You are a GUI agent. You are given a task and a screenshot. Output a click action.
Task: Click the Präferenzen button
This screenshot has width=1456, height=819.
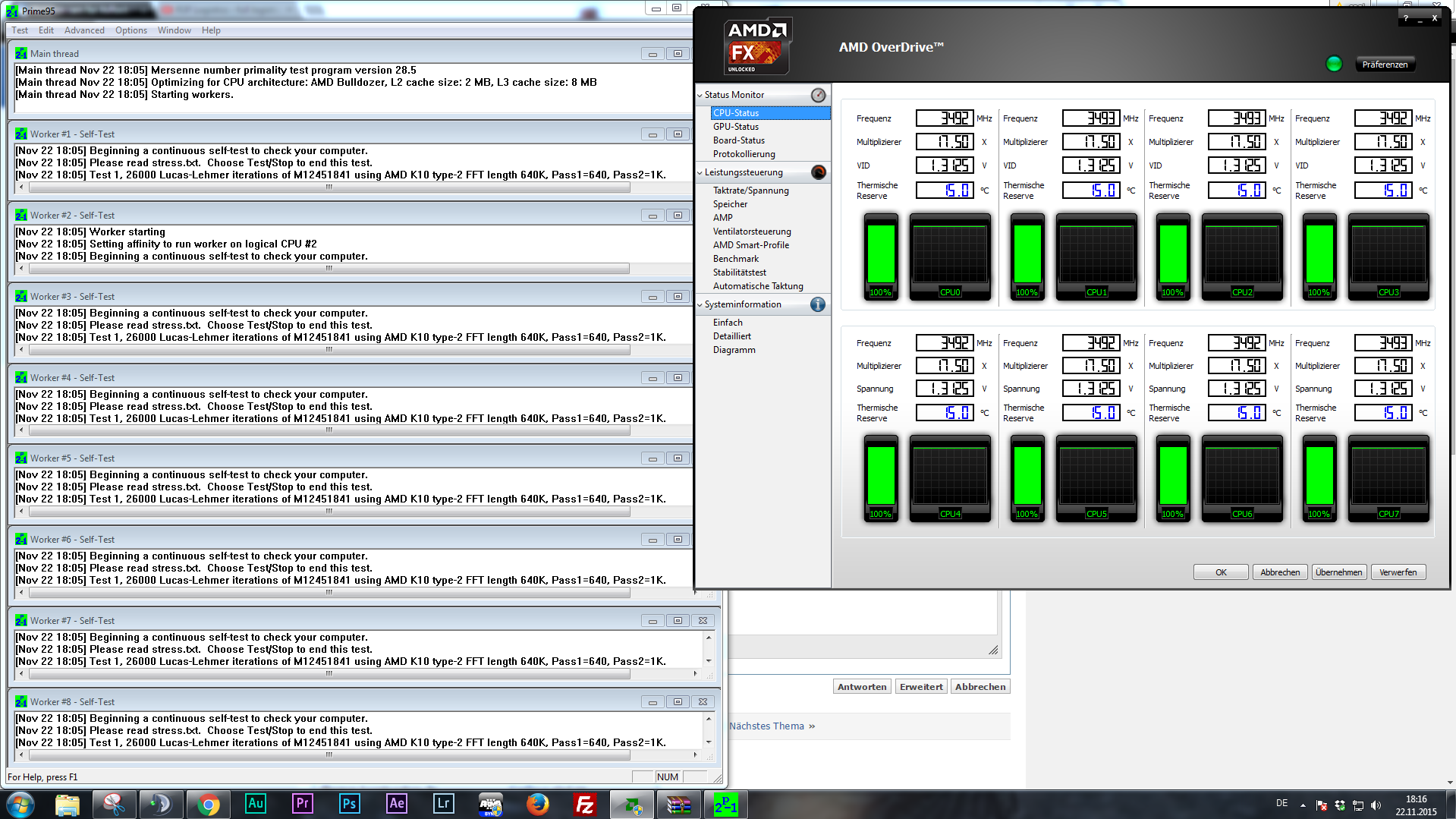[x=1385, y=65]
